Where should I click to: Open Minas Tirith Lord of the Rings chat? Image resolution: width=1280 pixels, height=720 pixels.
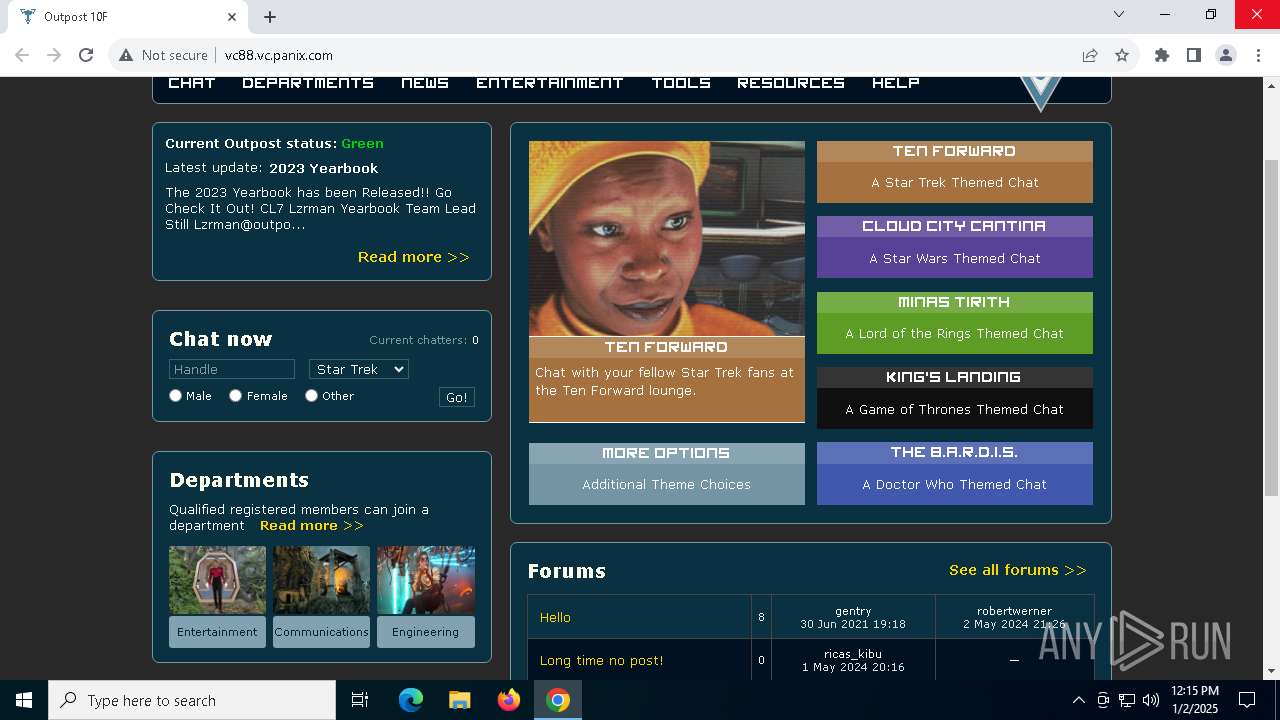(x=955, y=323)
